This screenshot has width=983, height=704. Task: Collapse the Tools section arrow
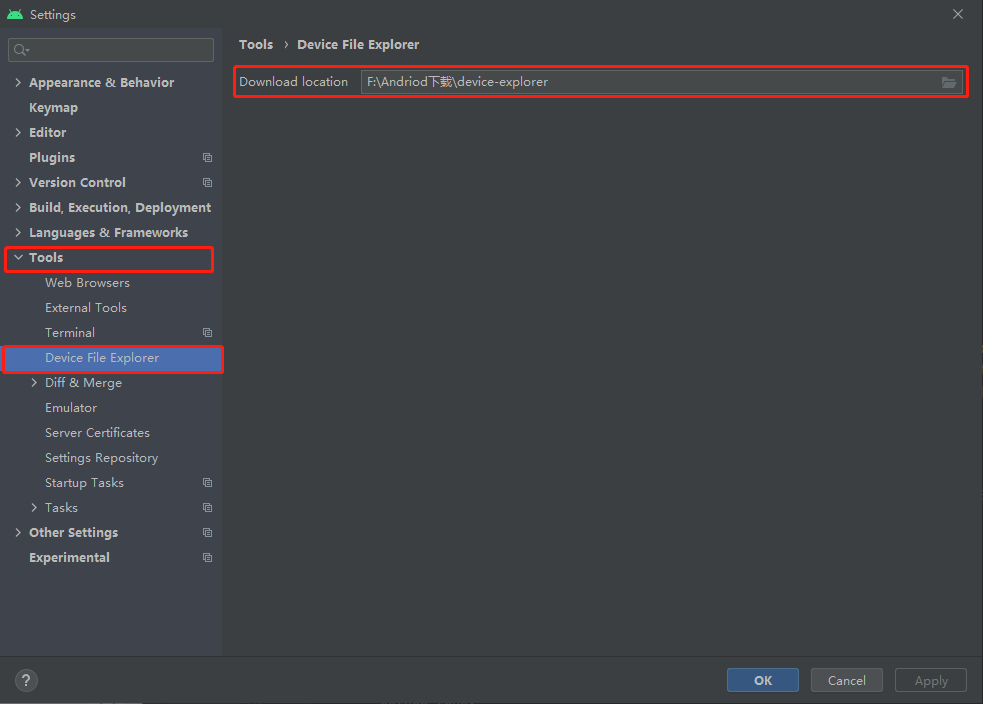(x=18, y=258)
